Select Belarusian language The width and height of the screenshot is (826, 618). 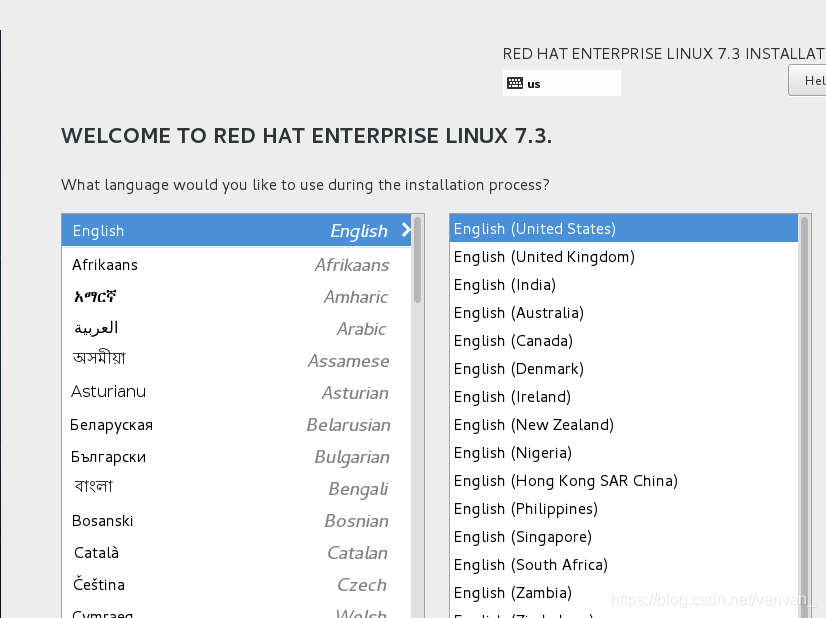click(237, 425)
